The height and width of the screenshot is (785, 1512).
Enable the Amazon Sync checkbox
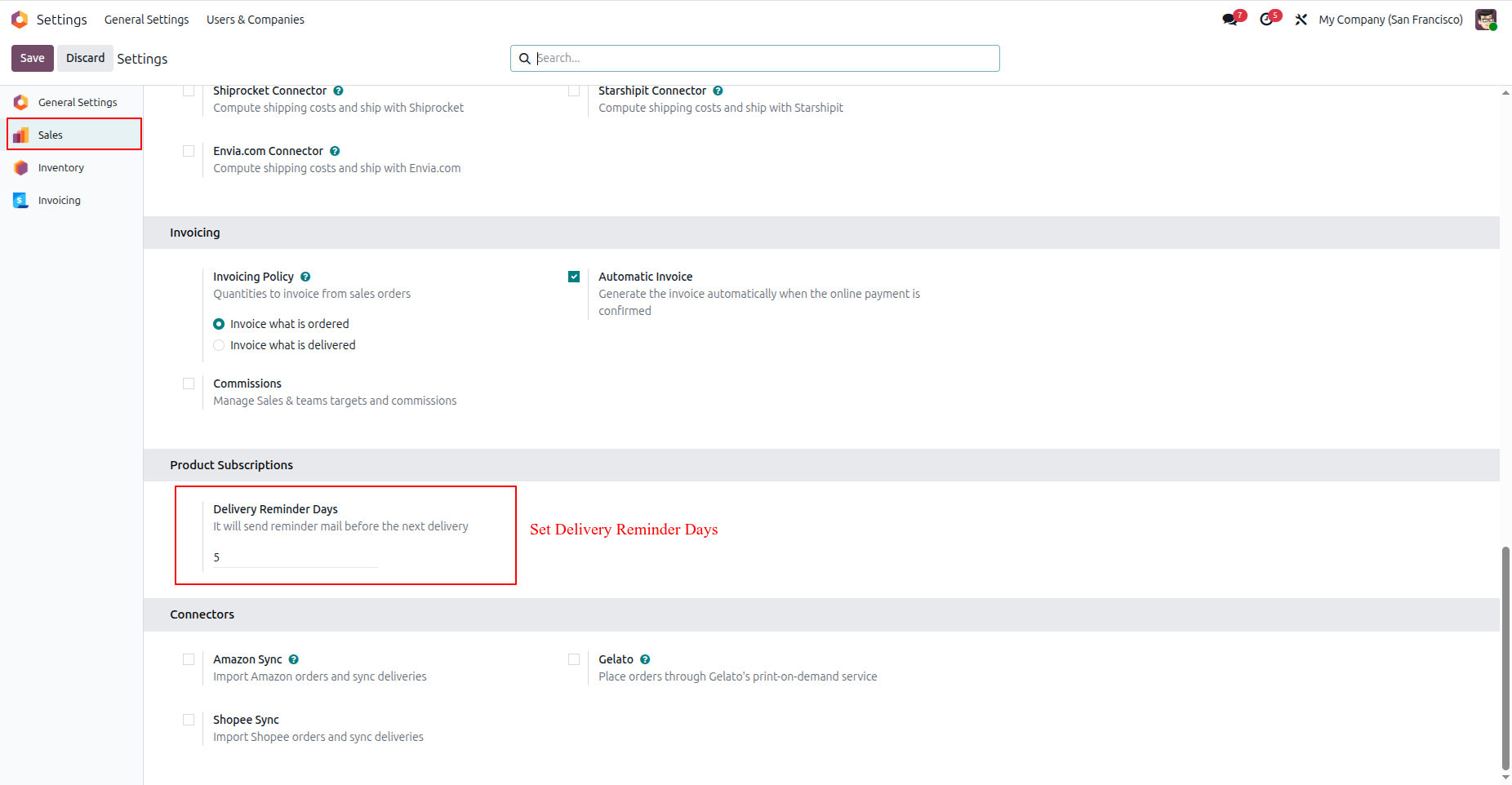coord(189,659)
